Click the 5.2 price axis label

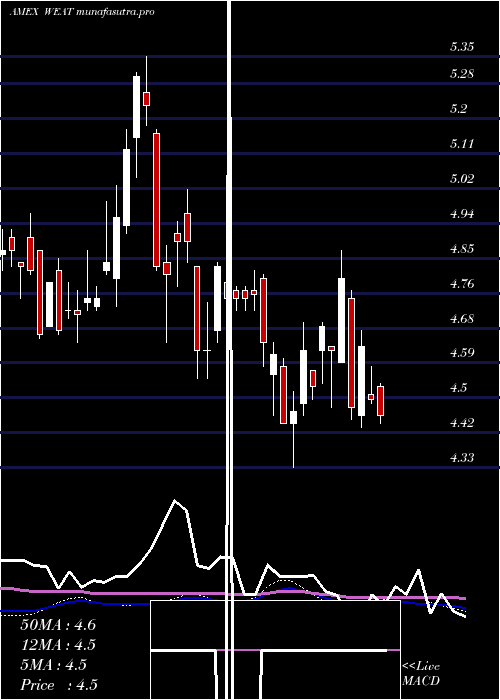(458, 108)
